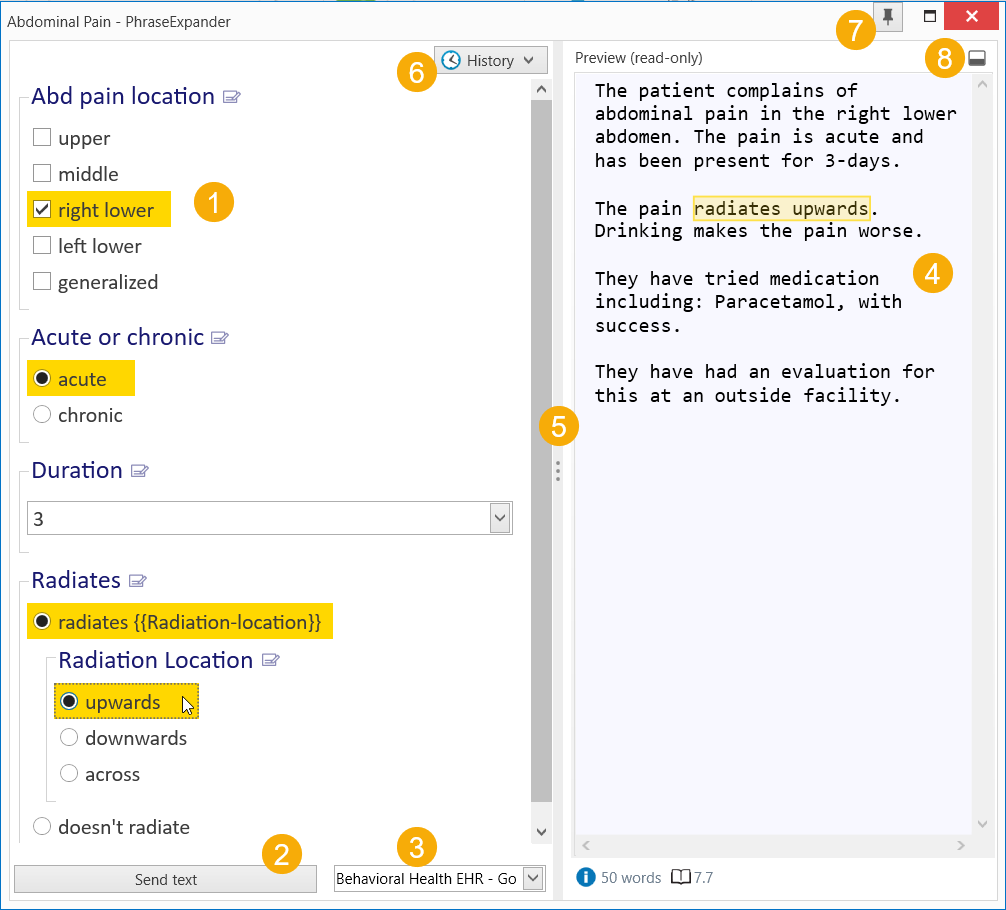1006x910 pixels.
Task: Close the Abdominal Pain window
Action: 971,16
